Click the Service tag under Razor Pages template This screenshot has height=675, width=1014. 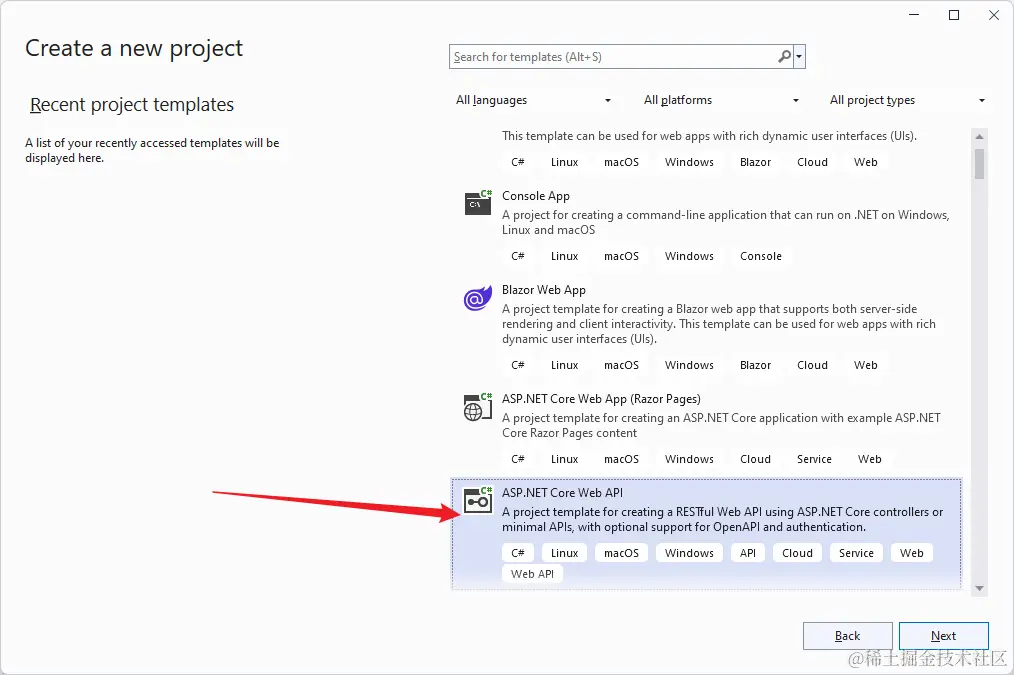[x=814, y=459]
